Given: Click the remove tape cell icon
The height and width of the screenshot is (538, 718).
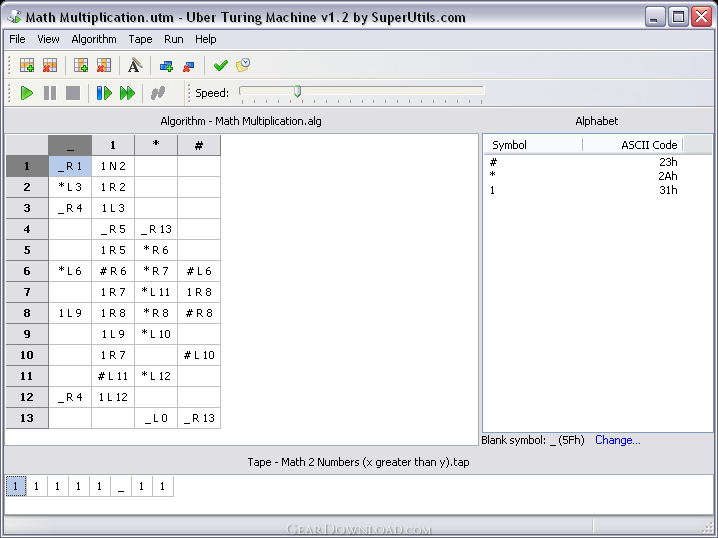Looking at the screenshot, I should pyautogui.click(x=188, y=66).
